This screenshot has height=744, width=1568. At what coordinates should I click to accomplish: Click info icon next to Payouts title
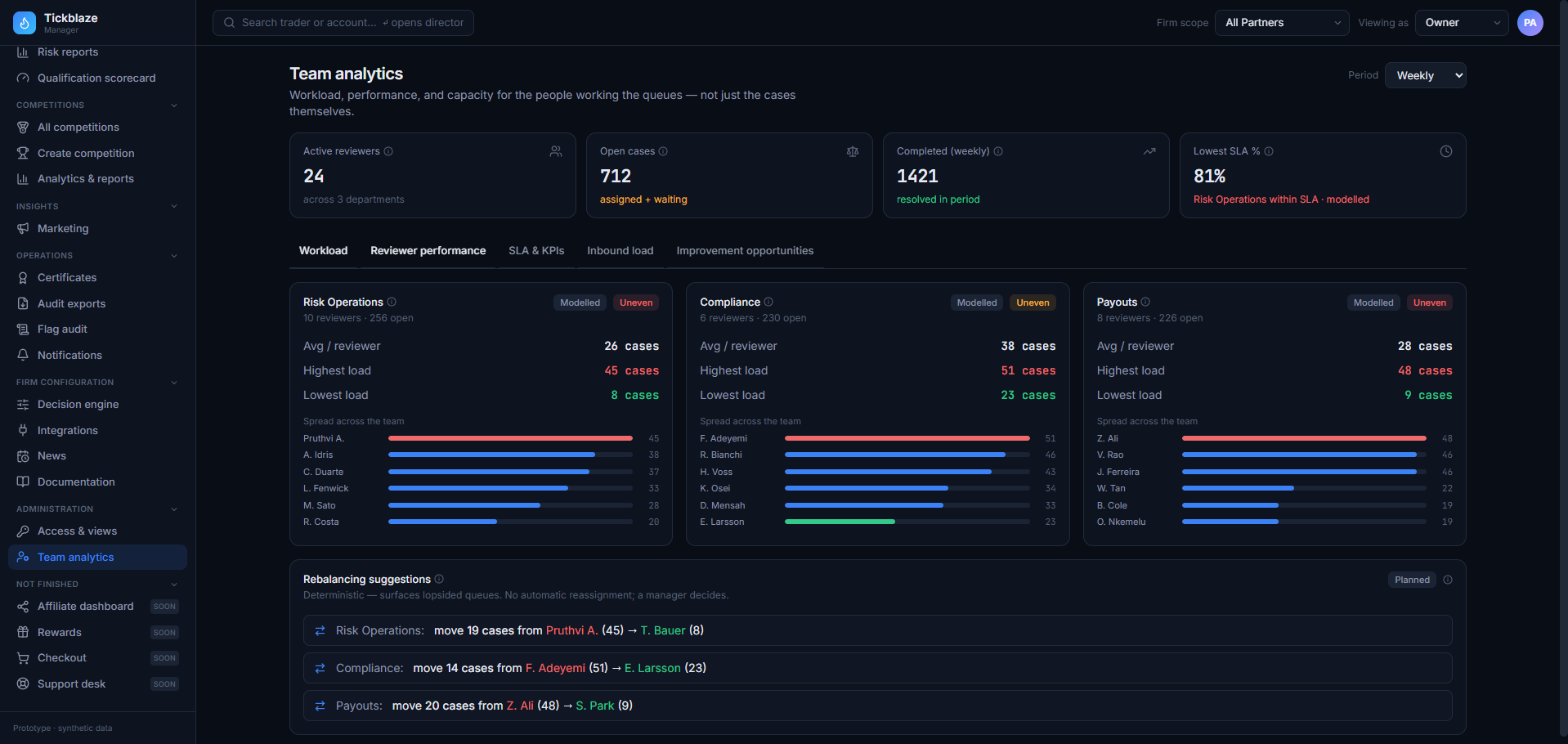[1145, 302]
